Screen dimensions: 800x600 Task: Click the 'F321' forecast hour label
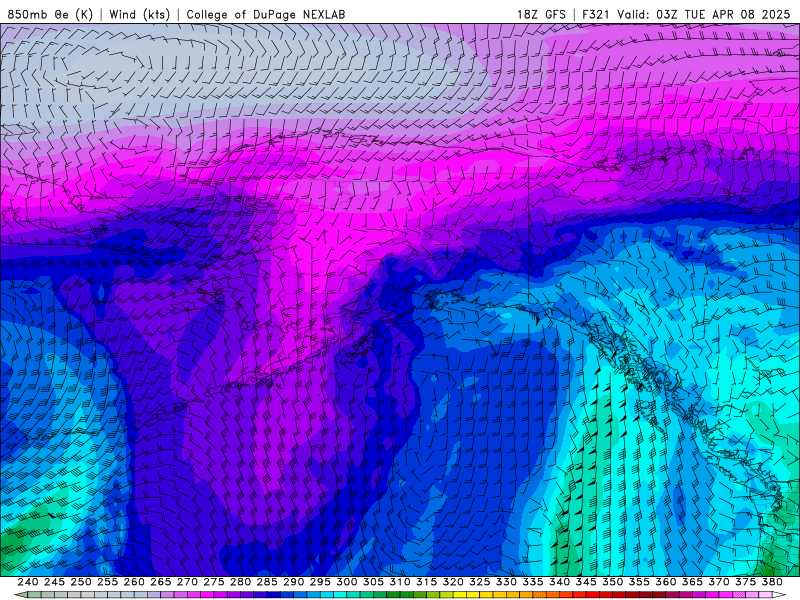click(x=595, y=14)
